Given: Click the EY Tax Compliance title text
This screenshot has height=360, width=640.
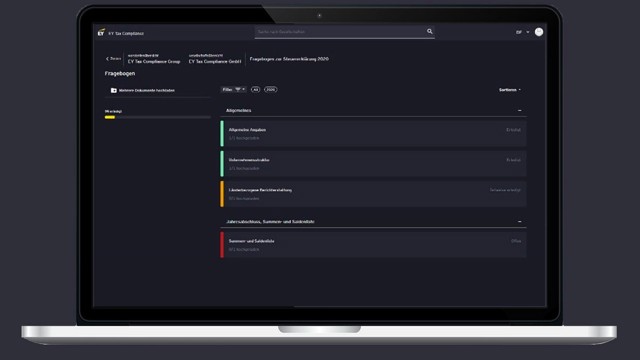Looking at the screenshot, I should (x=126, y=33).
